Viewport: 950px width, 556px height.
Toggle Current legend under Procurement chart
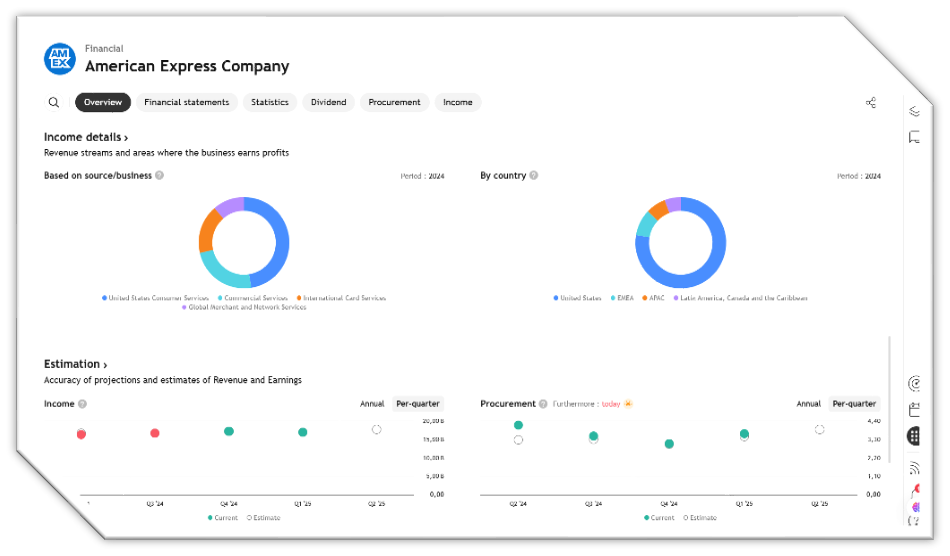[659, 518]
